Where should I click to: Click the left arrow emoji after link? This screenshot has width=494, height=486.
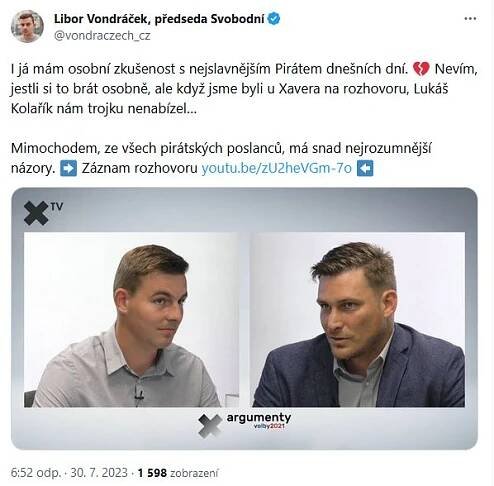365,168
